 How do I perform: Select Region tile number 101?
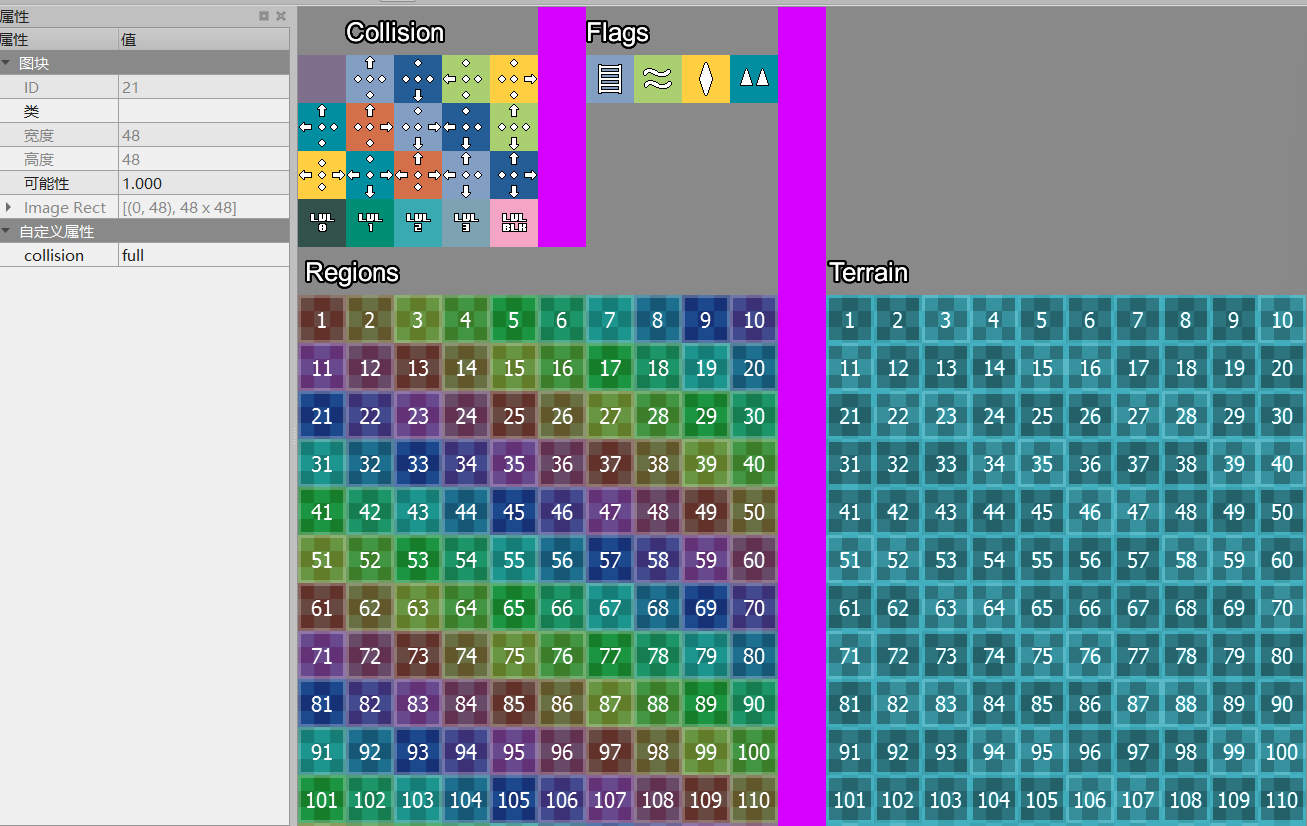click(321, 800)
